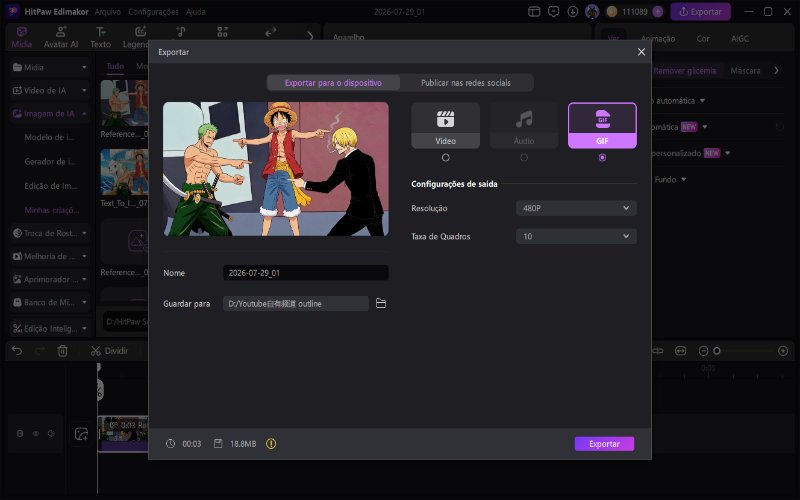Click top-bar Exportar button in main window
Screen dimensions: 800x500
700,11
